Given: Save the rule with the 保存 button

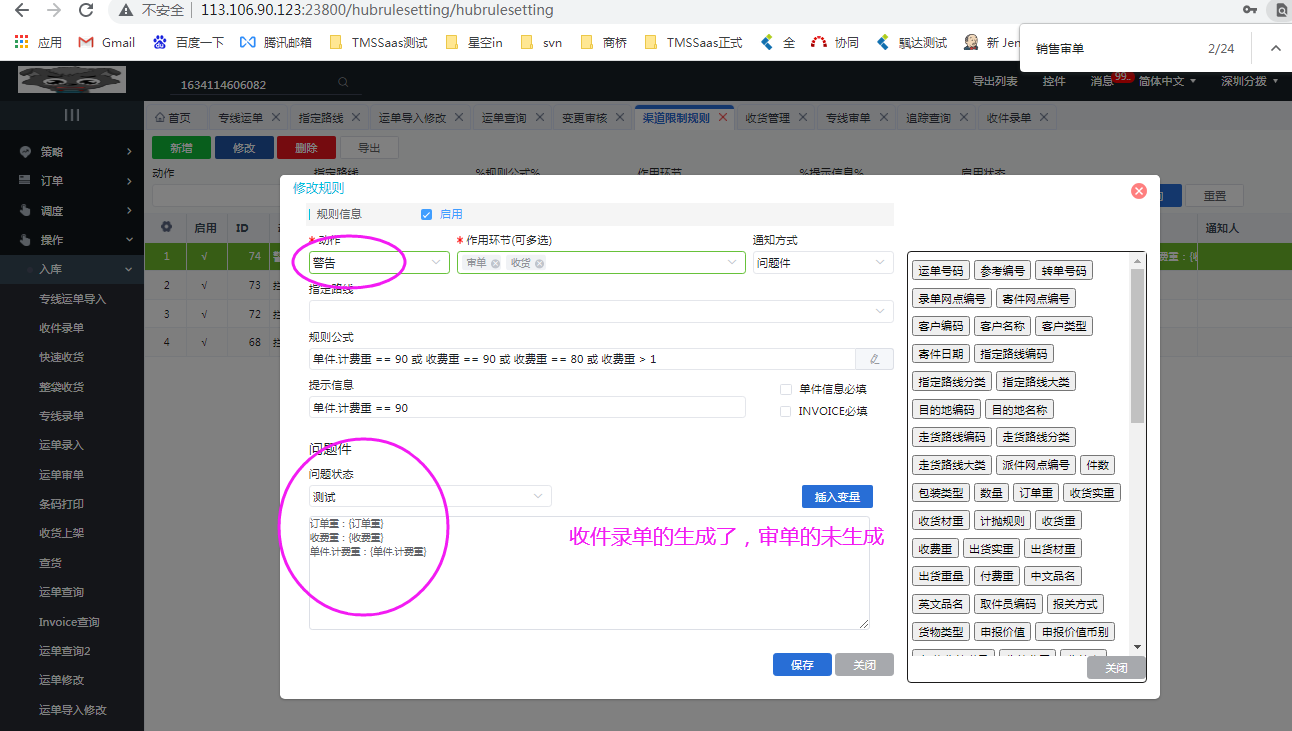Looking at the screenshot, I should (x=802, y=665).
